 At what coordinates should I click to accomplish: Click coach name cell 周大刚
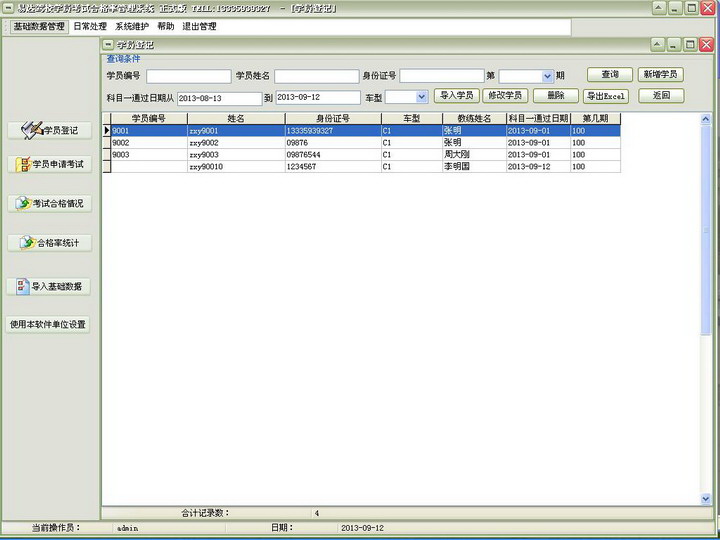[474, 155]
